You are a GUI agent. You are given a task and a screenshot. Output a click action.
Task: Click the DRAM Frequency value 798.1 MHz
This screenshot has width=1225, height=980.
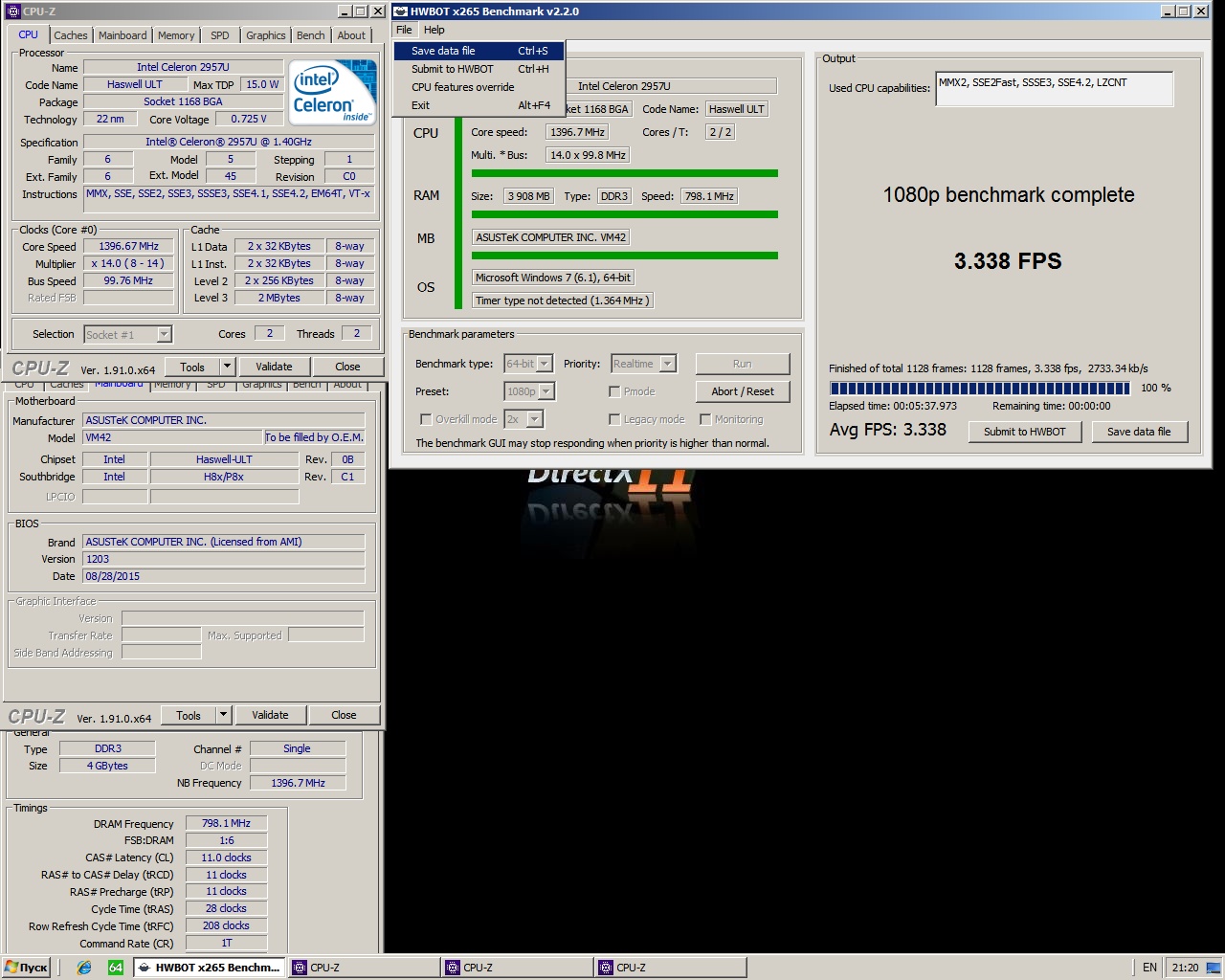pyautogui.click(x=226, y=823)
